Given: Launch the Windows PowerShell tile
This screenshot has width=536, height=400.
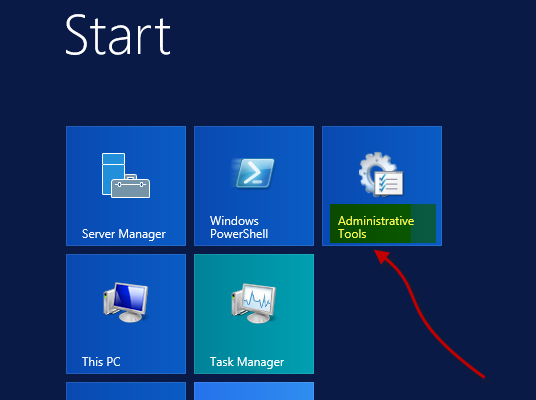Looking at the screenshot, I should [254, 186].
